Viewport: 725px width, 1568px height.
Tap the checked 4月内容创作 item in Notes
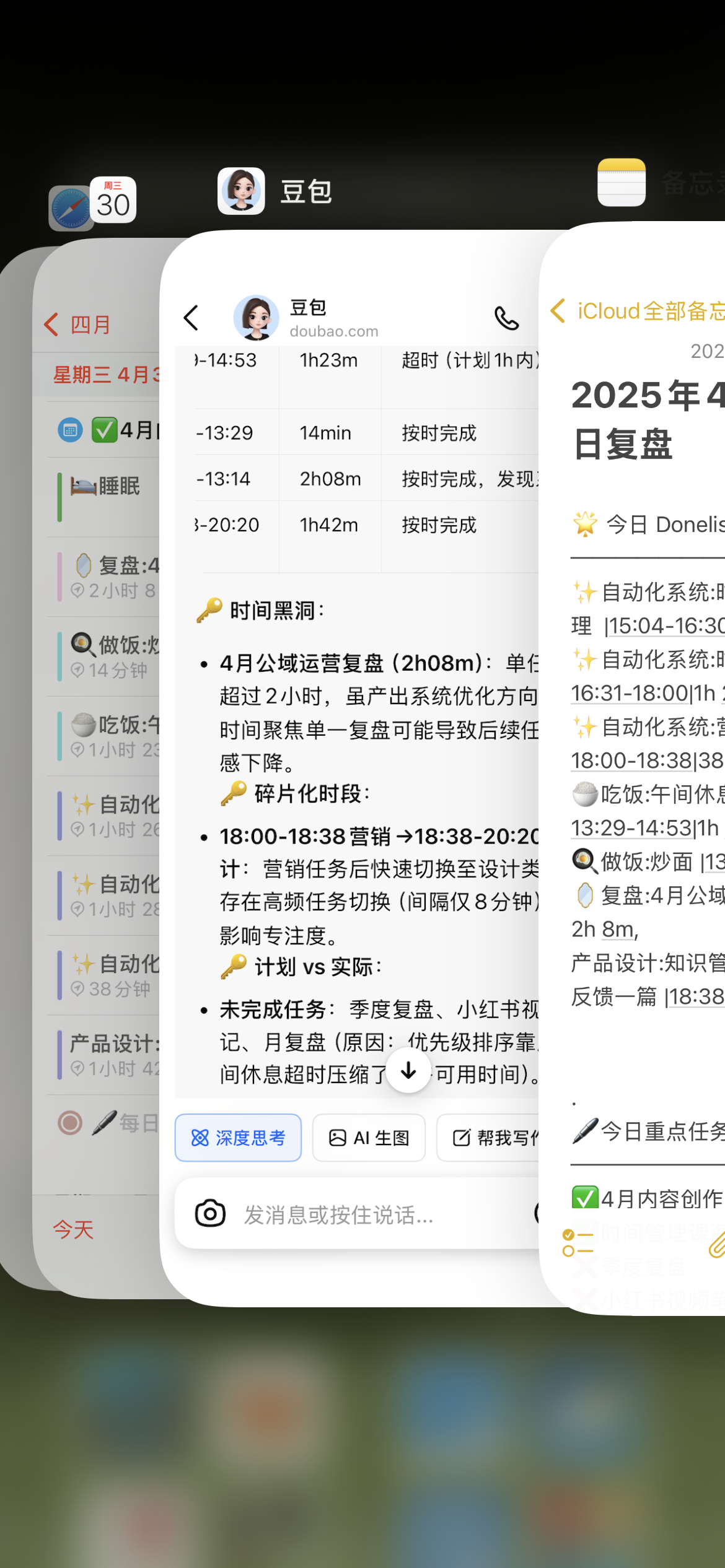[x=648, y=1198]
